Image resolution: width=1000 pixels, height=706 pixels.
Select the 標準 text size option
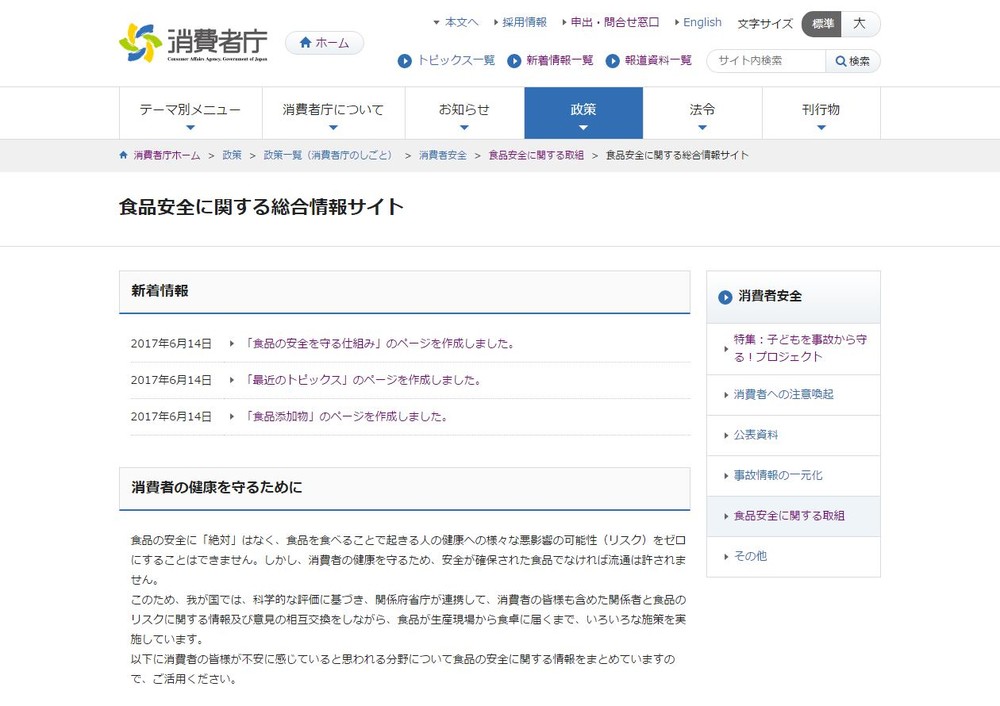pos(822,23)
